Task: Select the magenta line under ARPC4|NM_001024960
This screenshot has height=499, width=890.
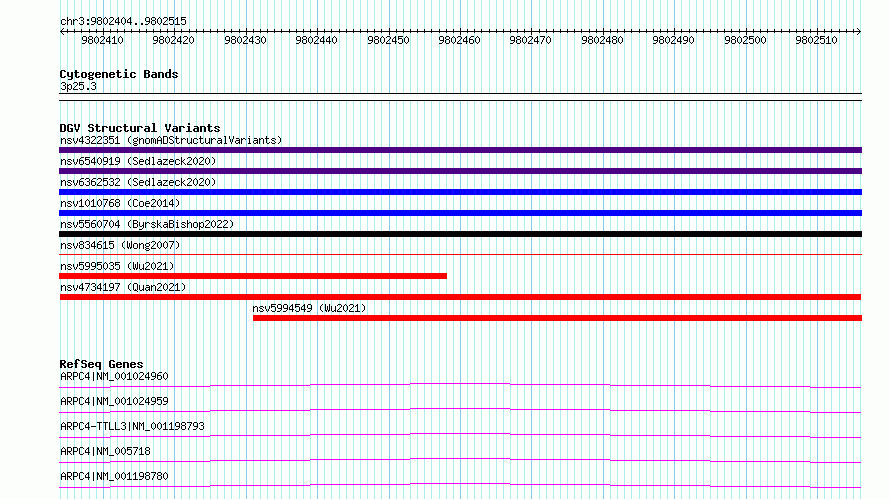Action: (460, 385)
